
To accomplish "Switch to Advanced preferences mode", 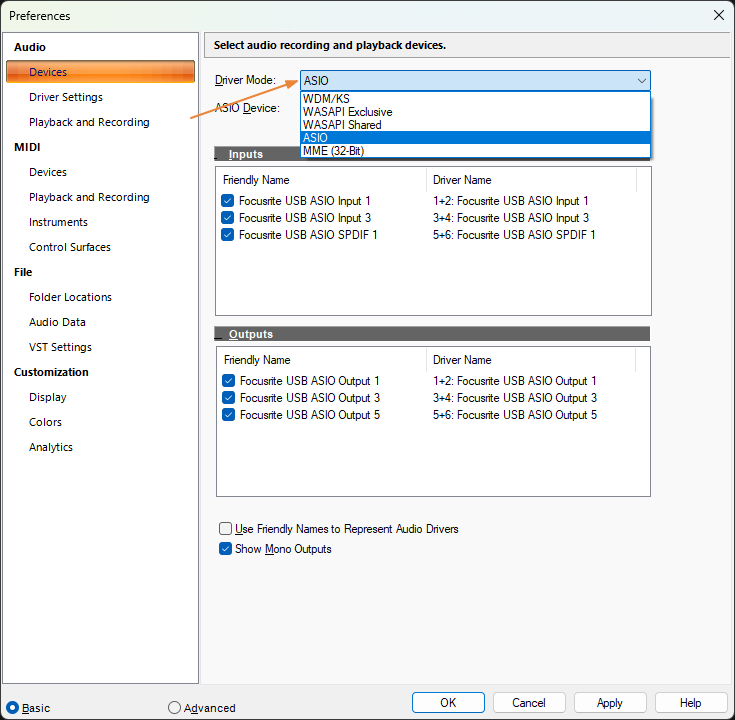I will click(x=174, y=708).
